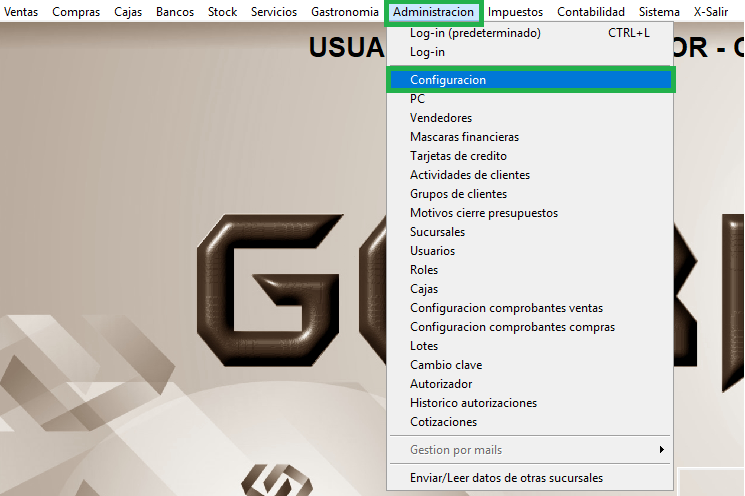Open Sucursales entry

(x=531, y=232)
